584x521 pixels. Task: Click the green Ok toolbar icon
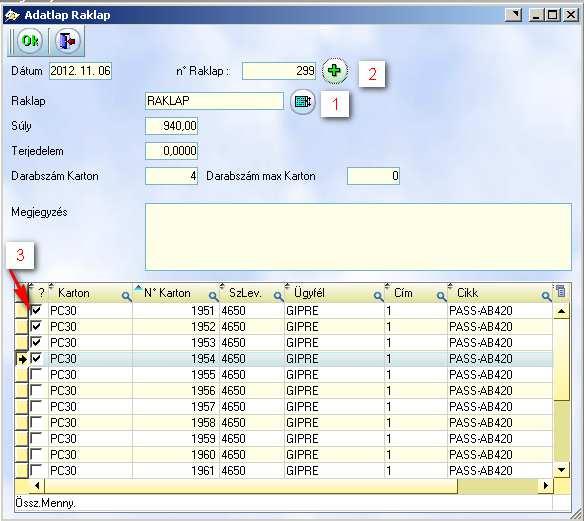click(29, 40)
